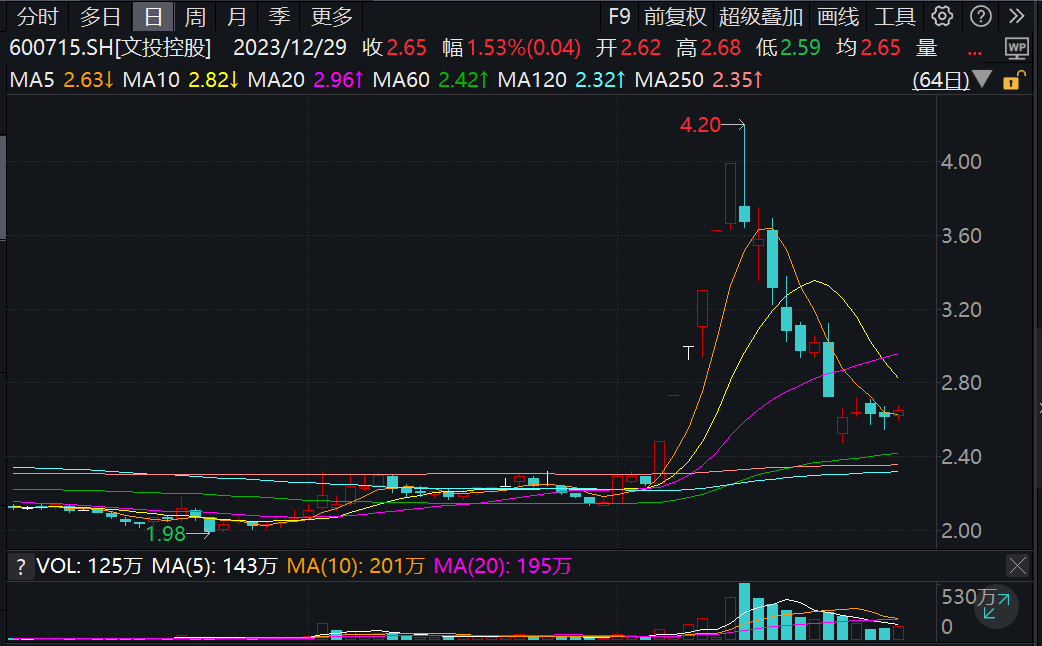Open the chart settings gear icon

[x=942, y=16]
